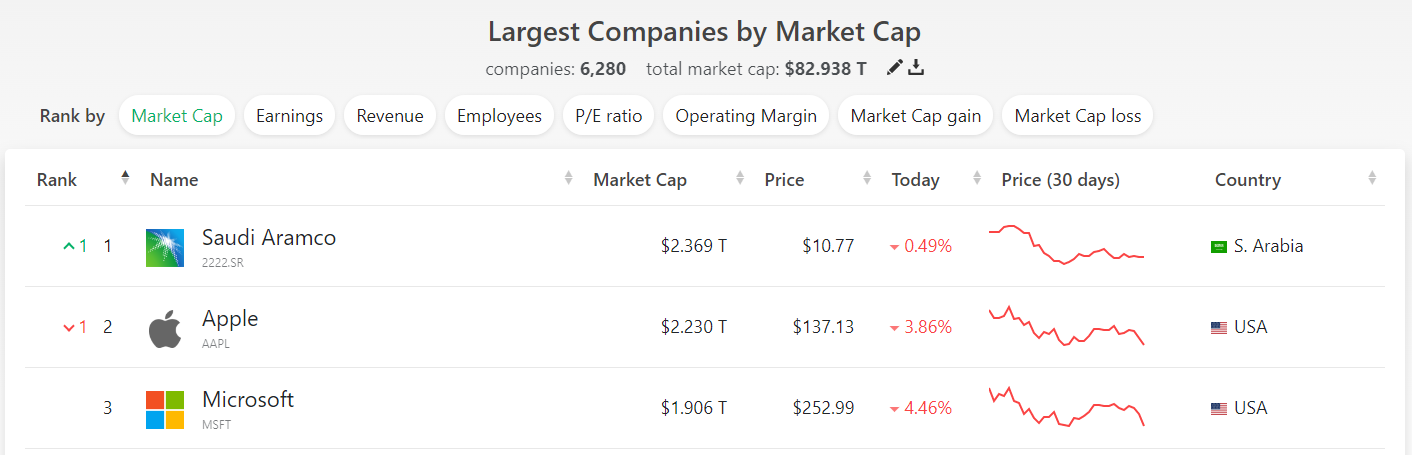Sort by Name column arrows

click(x=568, y=178)
